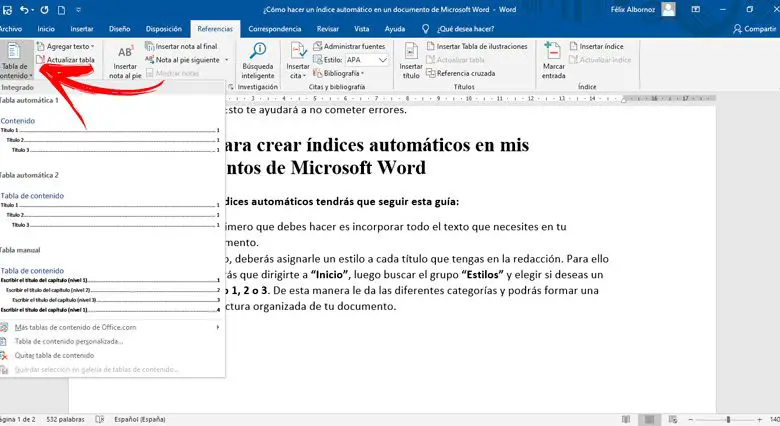Screen dimensions: 780x426
Task: Click Actualizar tabla in the table of contents group
Action: [66, 60]
